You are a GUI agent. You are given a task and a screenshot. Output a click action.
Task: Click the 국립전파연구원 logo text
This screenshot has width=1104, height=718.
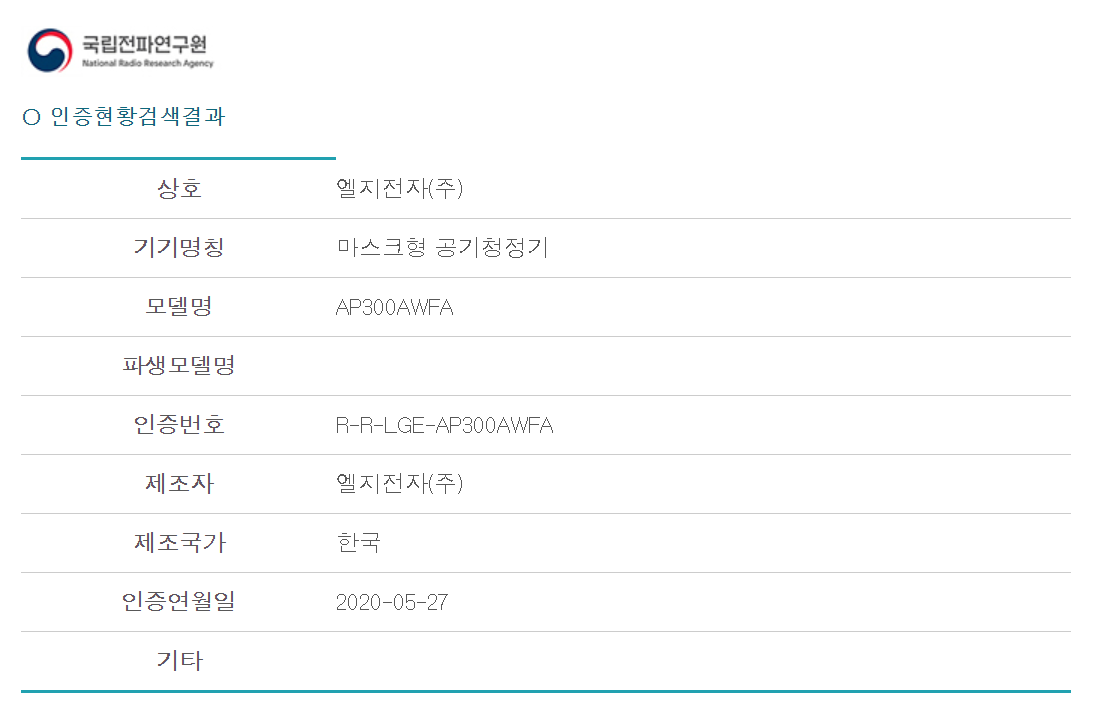click(x=147, y=45)
